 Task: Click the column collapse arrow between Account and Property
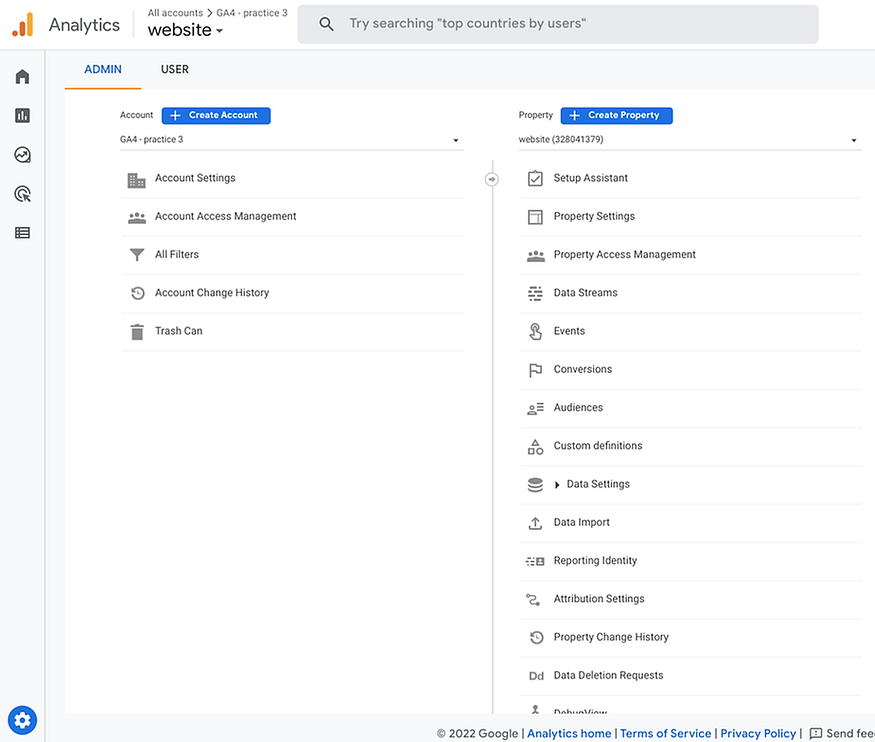tap(492, 179)
